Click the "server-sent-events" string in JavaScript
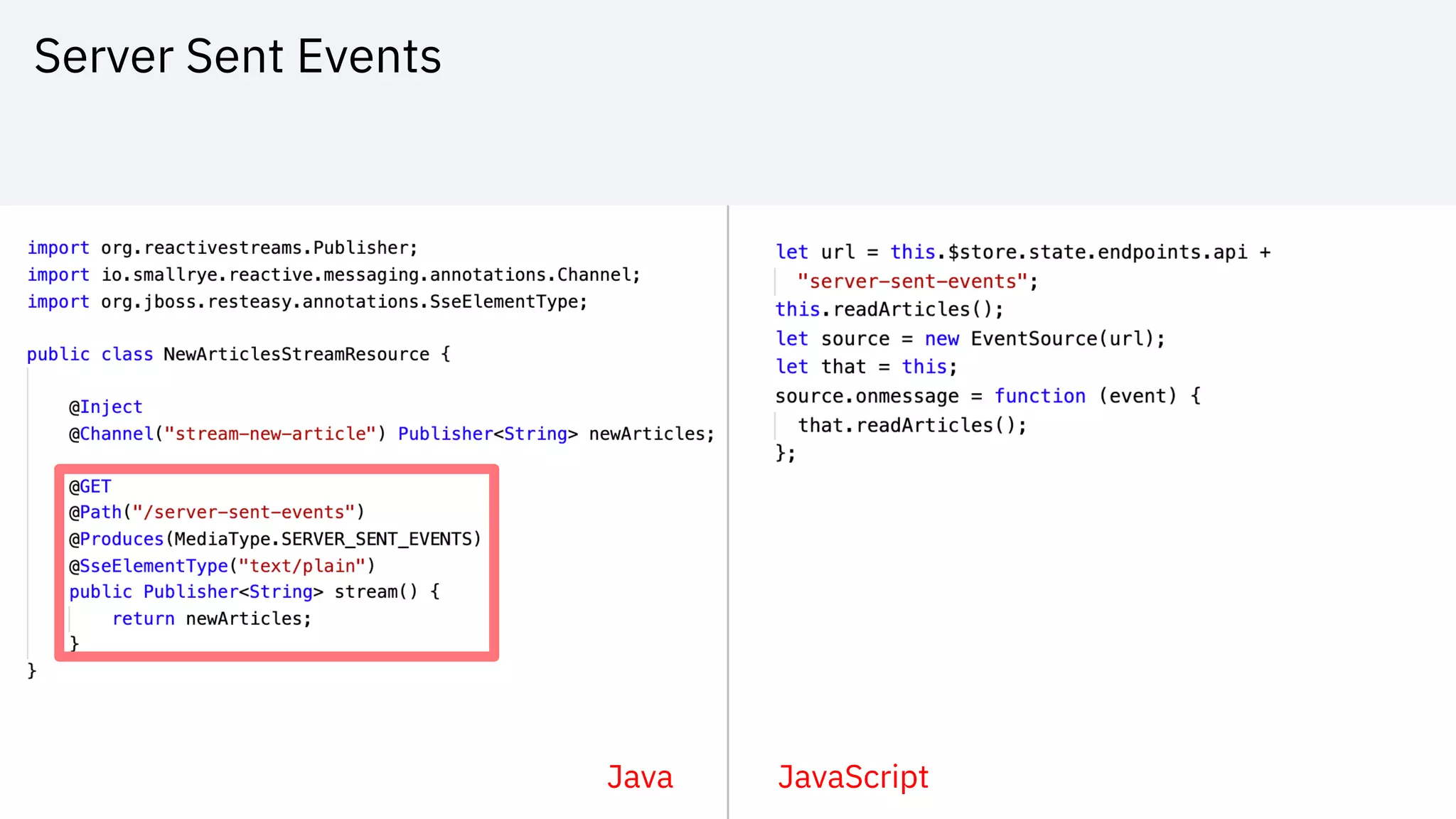Image resolution: width=1456 pixels, height=819 pixels. click(912, 282)
